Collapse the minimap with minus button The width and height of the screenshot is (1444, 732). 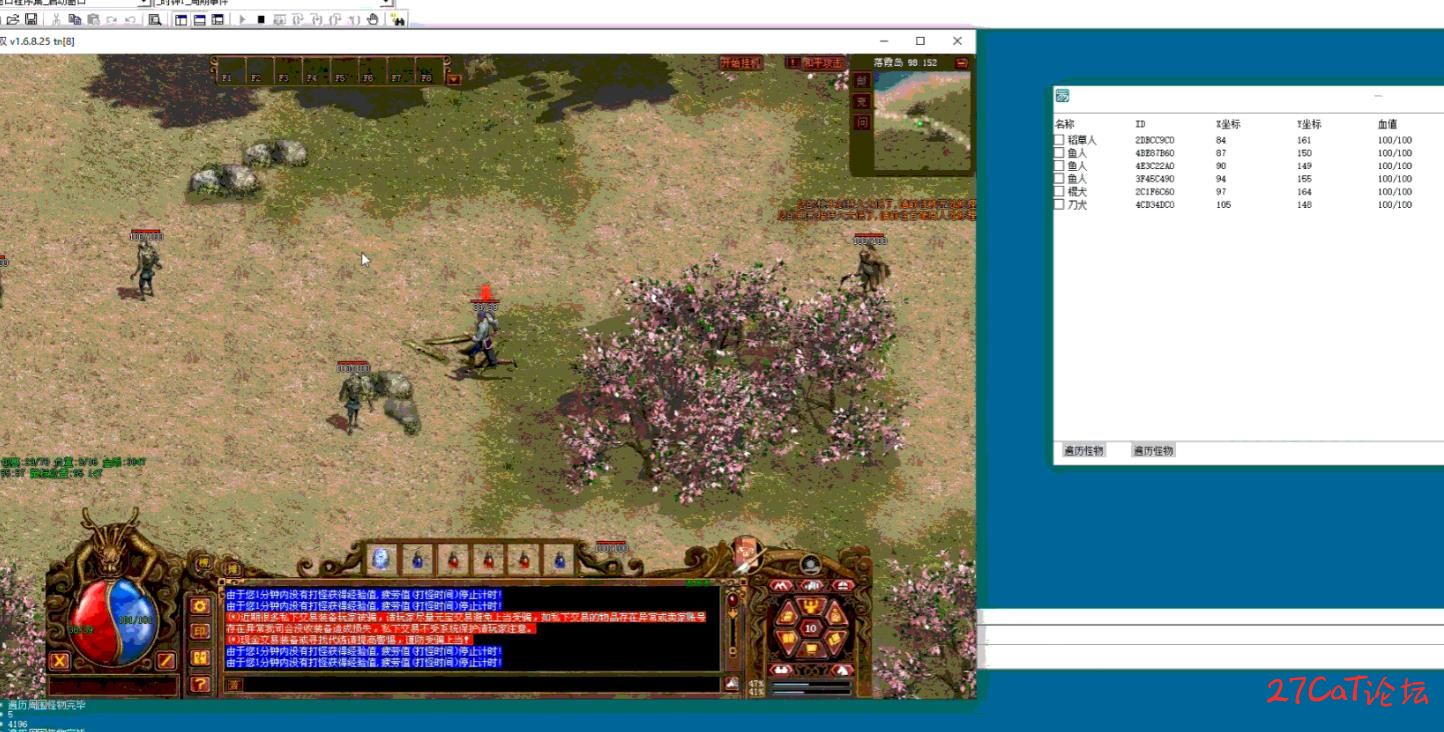tap(961, 63)
